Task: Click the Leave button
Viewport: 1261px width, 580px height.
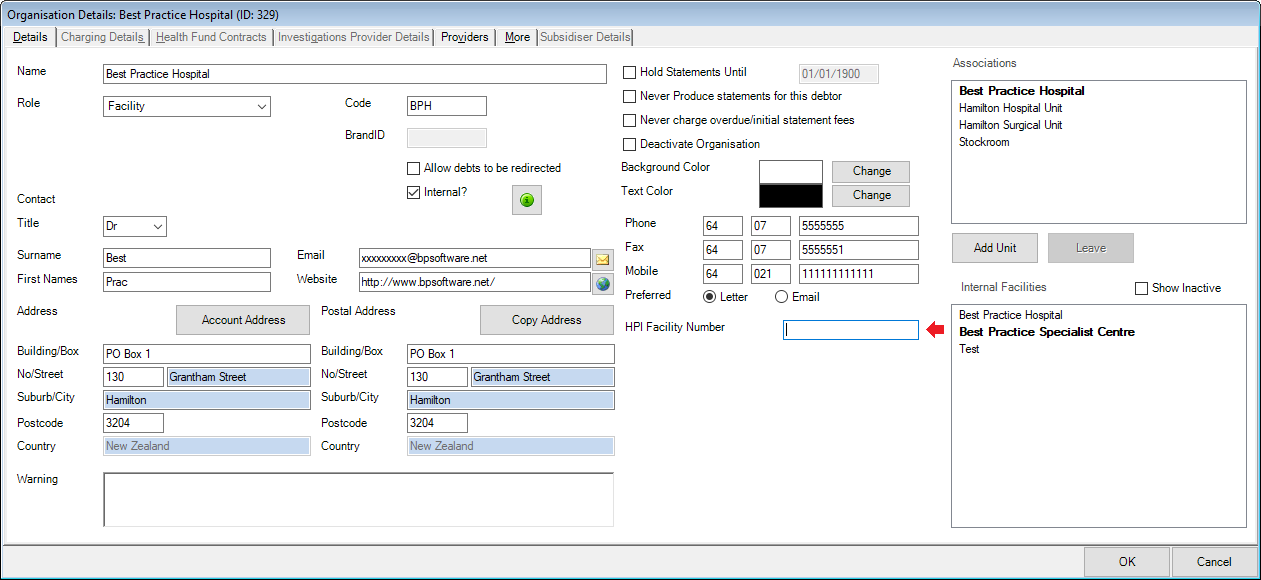Action: pos(1091,248)
